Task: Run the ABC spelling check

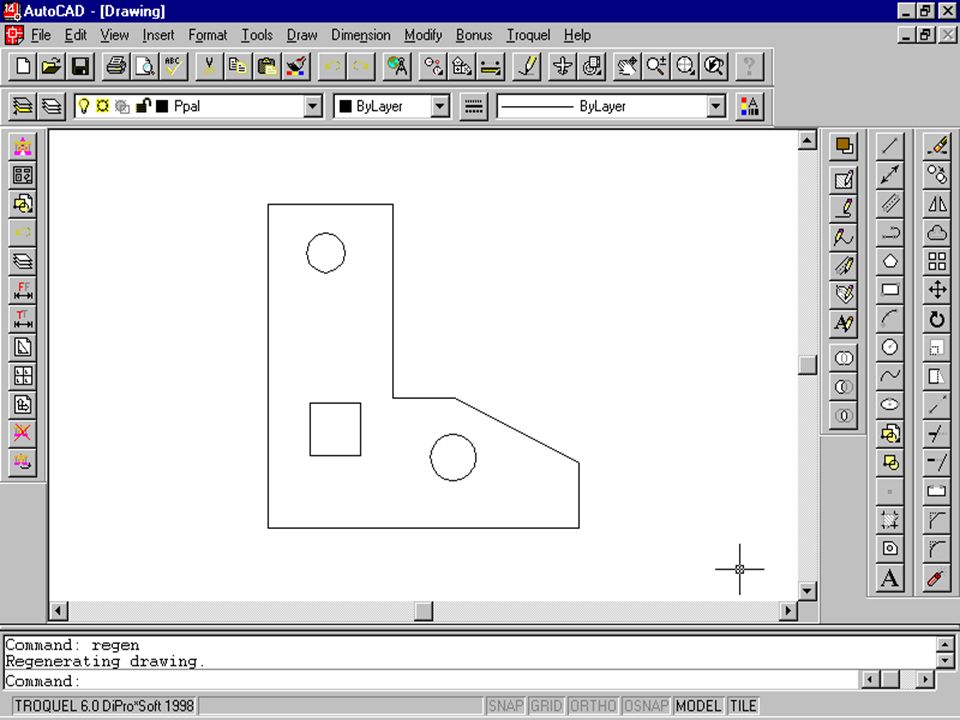Action: (x=173, y=66)
